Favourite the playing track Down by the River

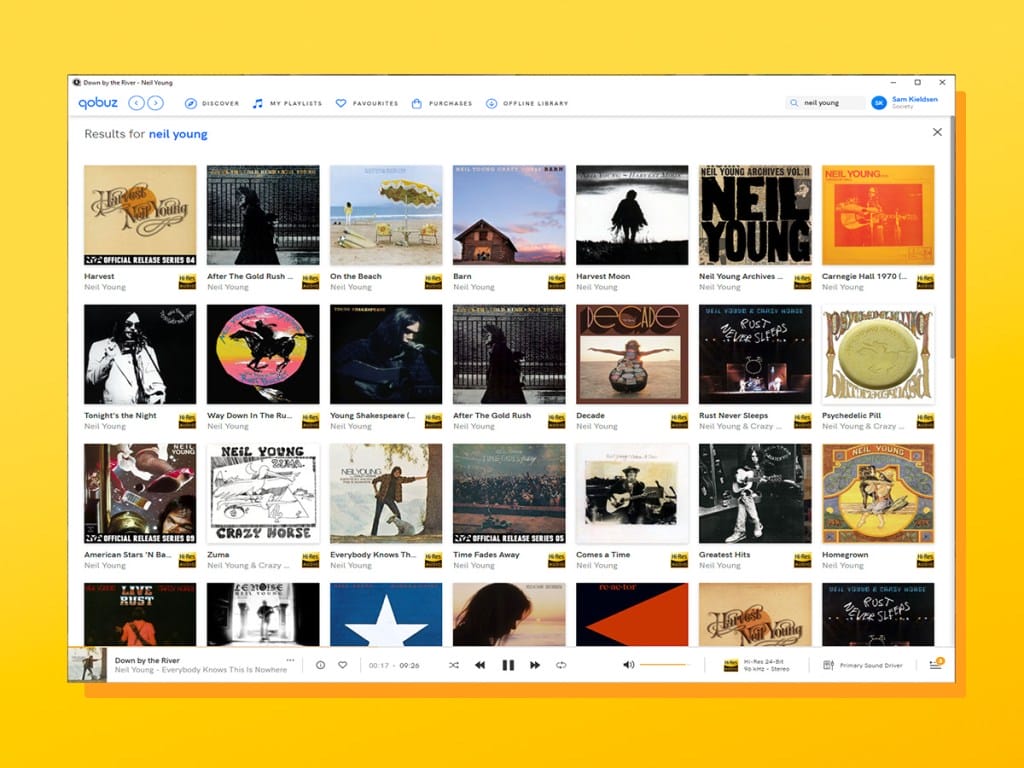click(343, 664)
